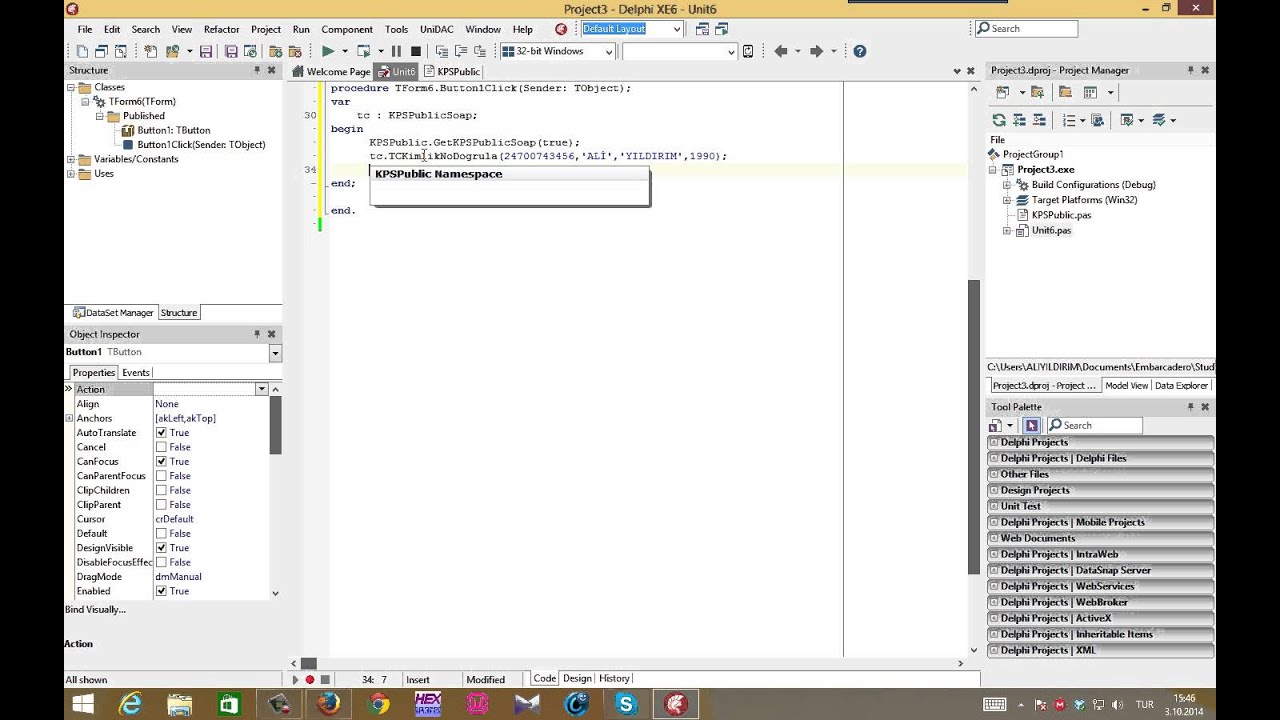The height and width of the screenshot is (720, 1280).
Task: Click the Save Desktop layout icon
Action: pos(704,29)
